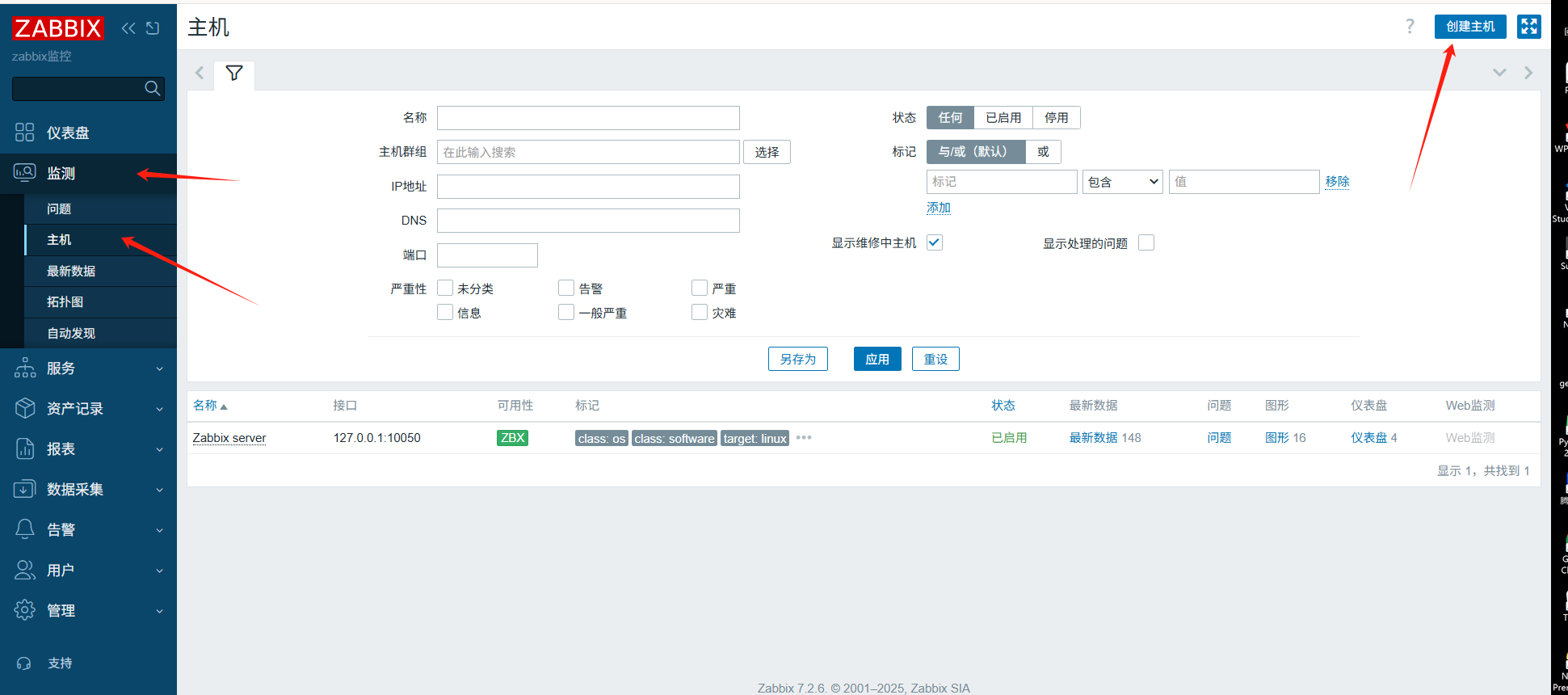Check the 告警 severity checkbox
This screenshot has height=695, width=1568.
(566, 288)
